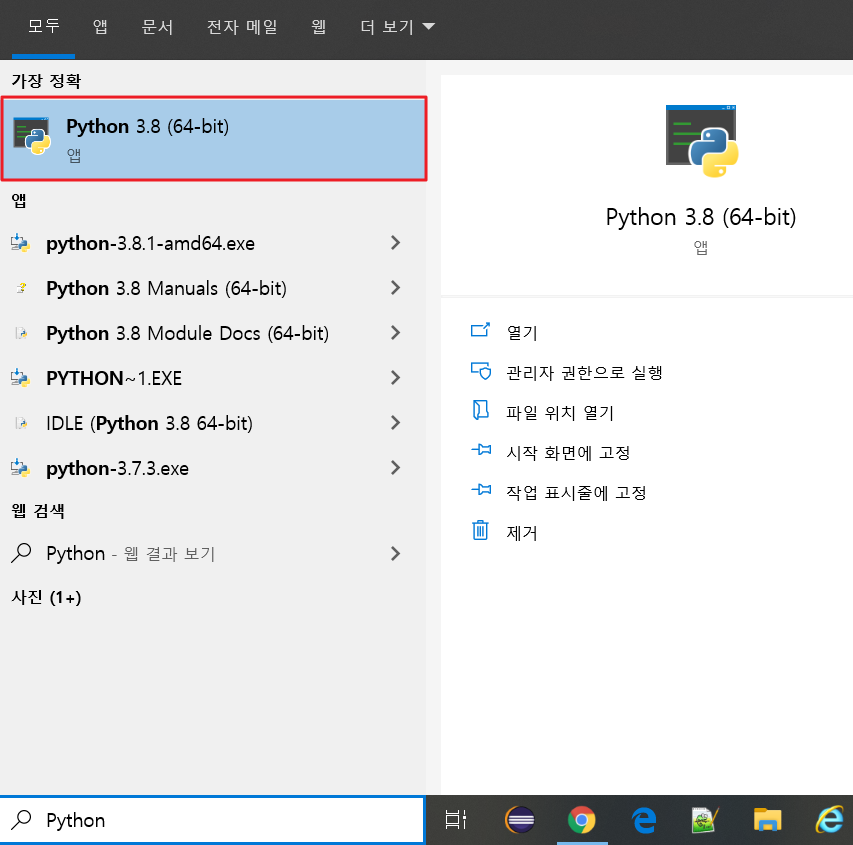Image resolution: width=853 pixels, height=845 pixels.
Task: Expand arrow for Python 3.8 Module Docs
Action: coord(395,333)
